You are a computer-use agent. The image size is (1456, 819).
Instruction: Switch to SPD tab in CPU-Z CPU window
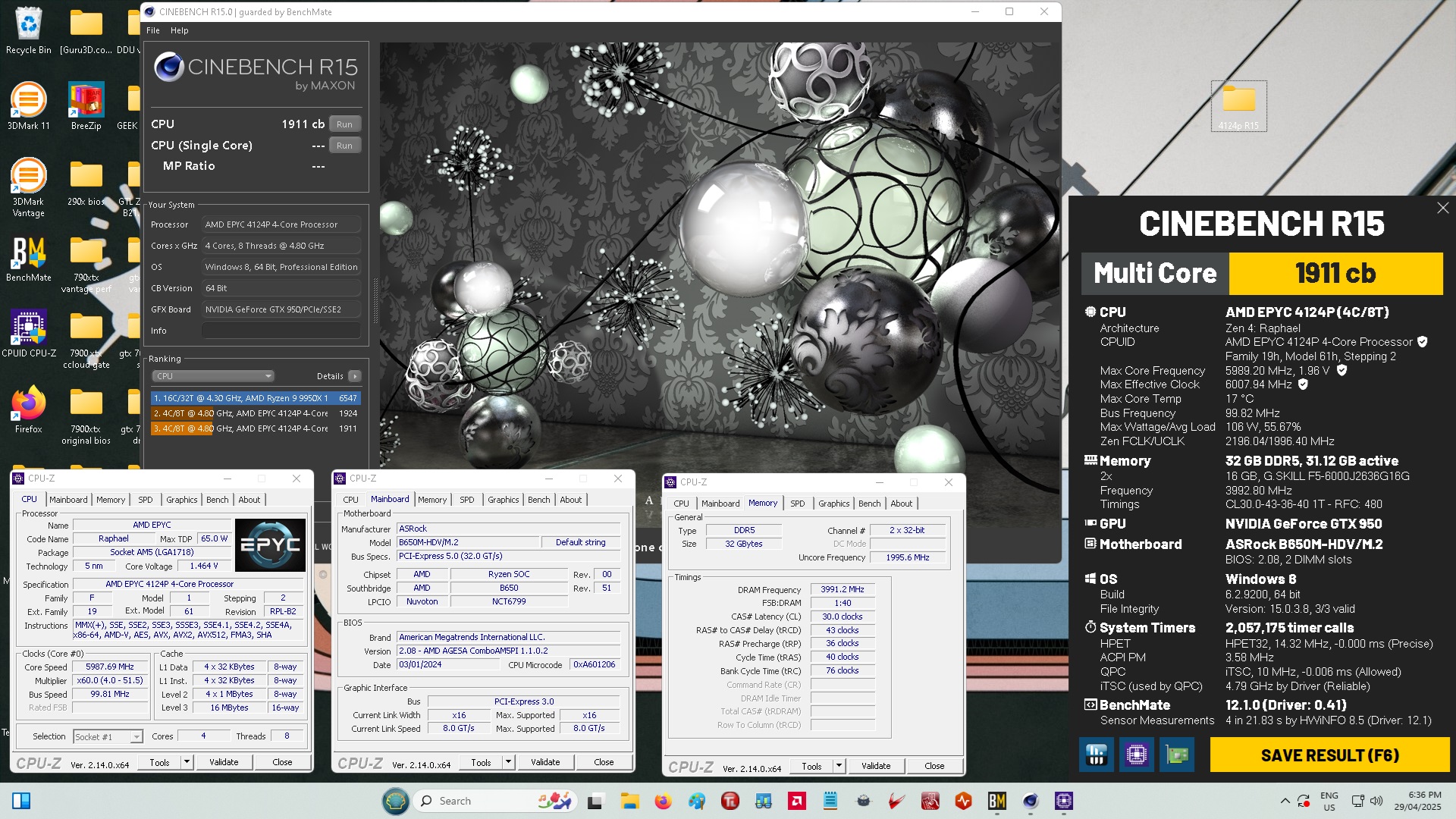pos(146,500)
